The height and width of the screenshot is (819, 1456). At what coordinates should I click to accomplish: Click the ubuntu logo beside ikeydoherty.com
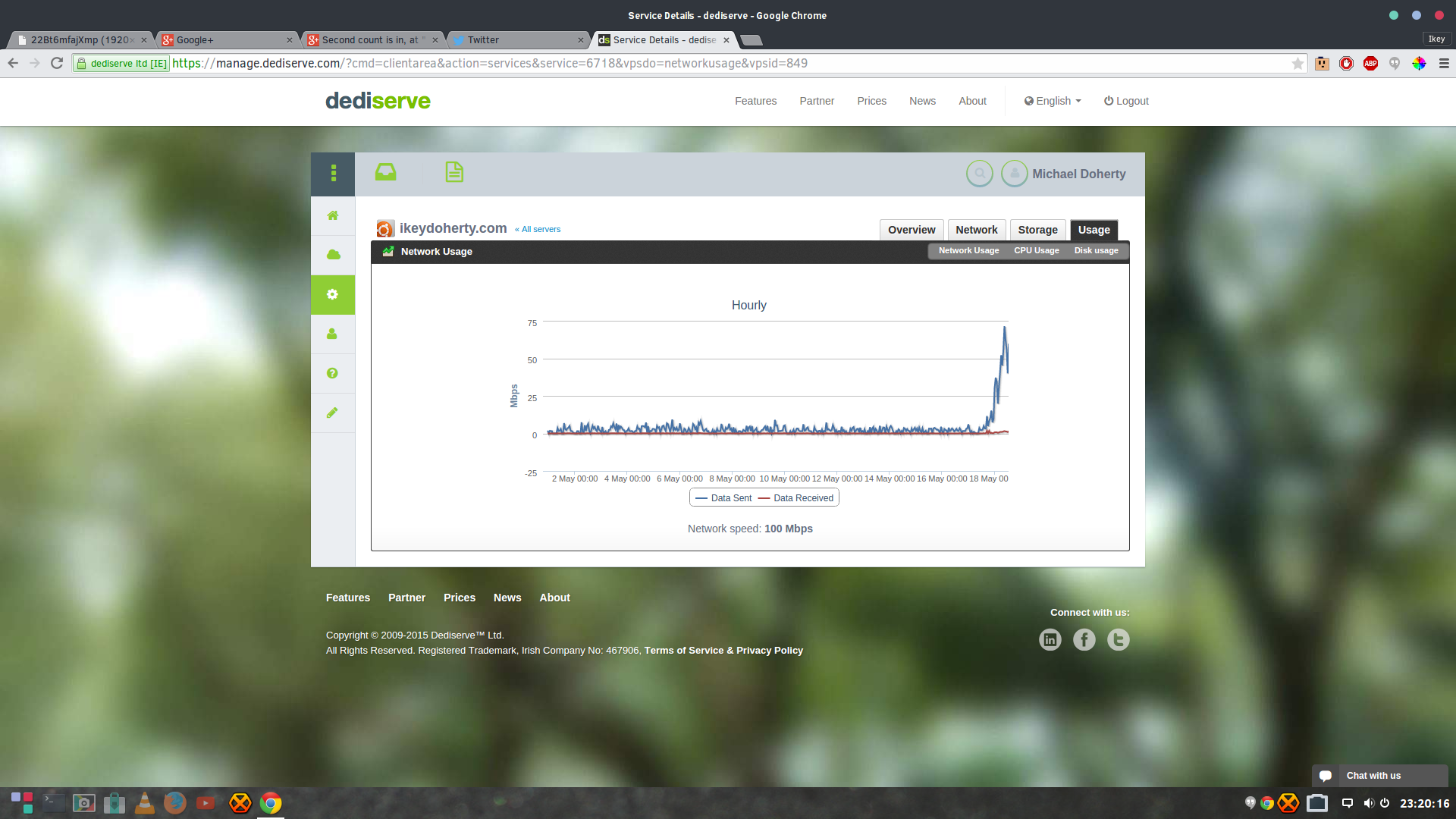[x=385, y=228]
